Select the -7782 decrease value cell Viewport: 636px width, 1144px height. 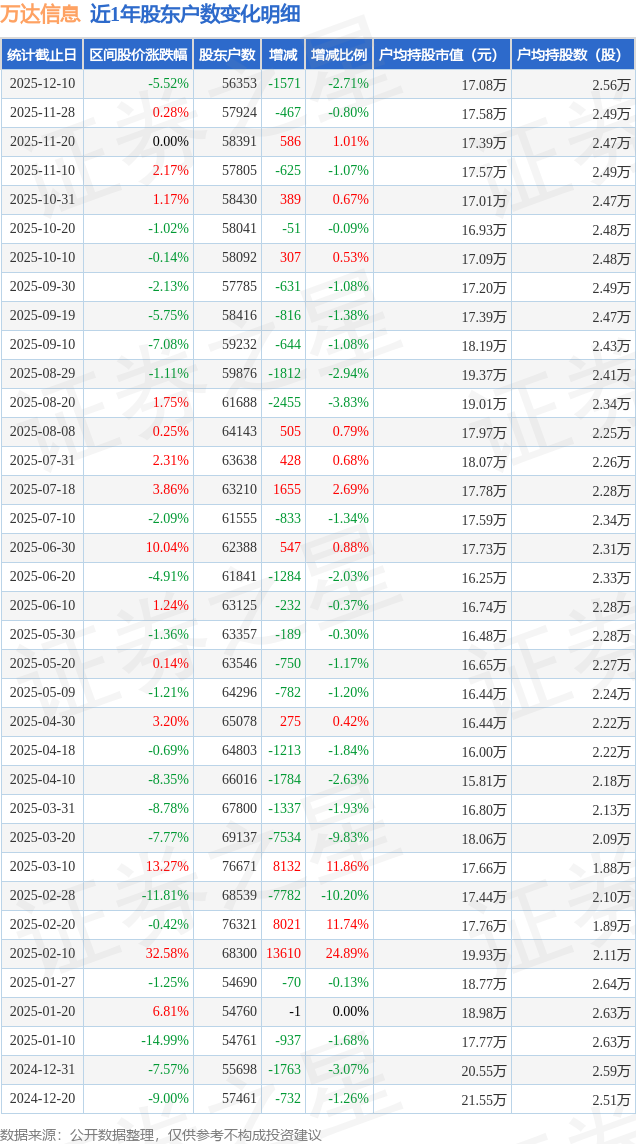[x=284, y=896]
